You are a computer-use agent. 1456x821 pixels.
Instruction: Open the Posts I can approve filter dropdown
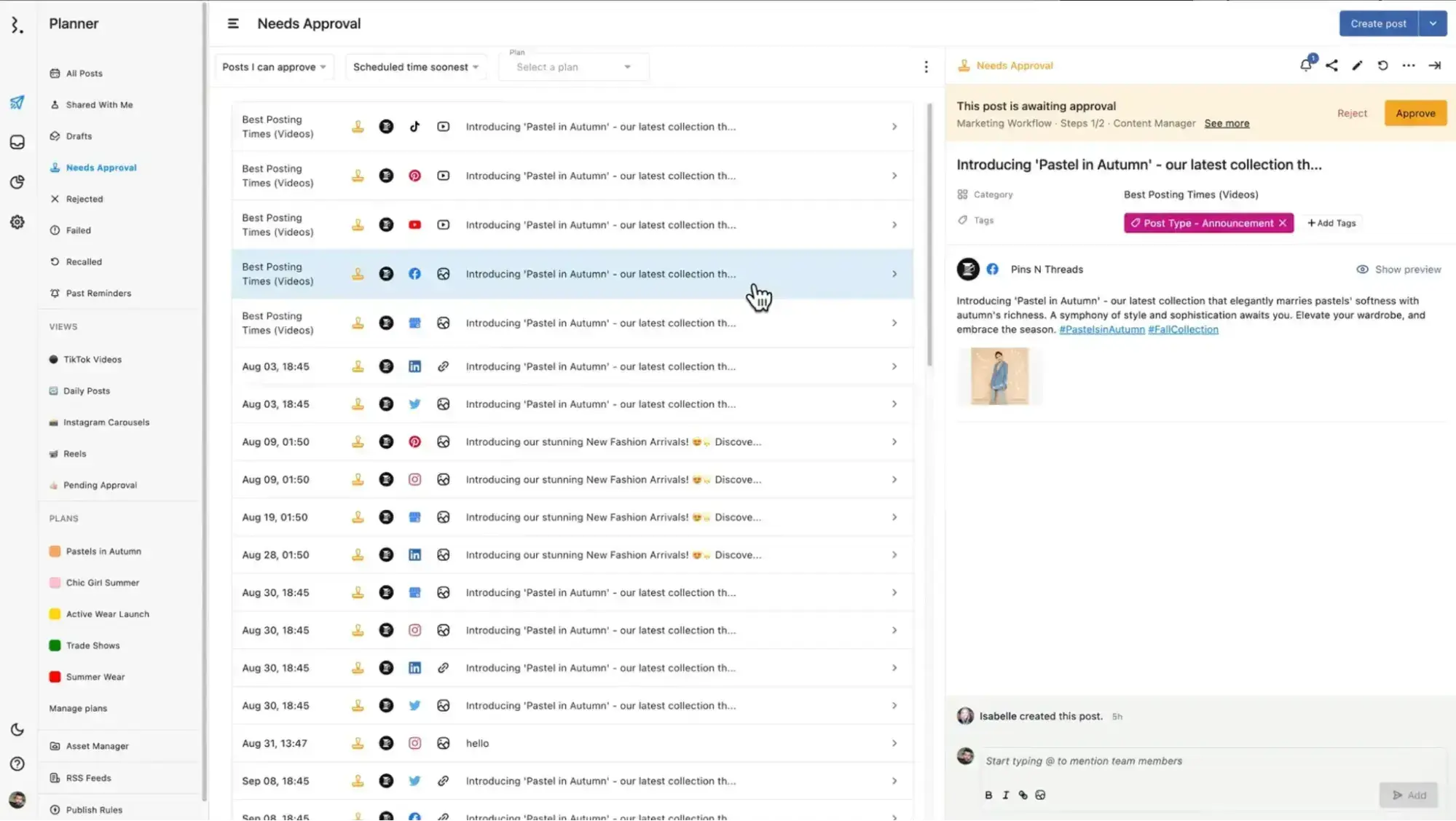(274, 66)
